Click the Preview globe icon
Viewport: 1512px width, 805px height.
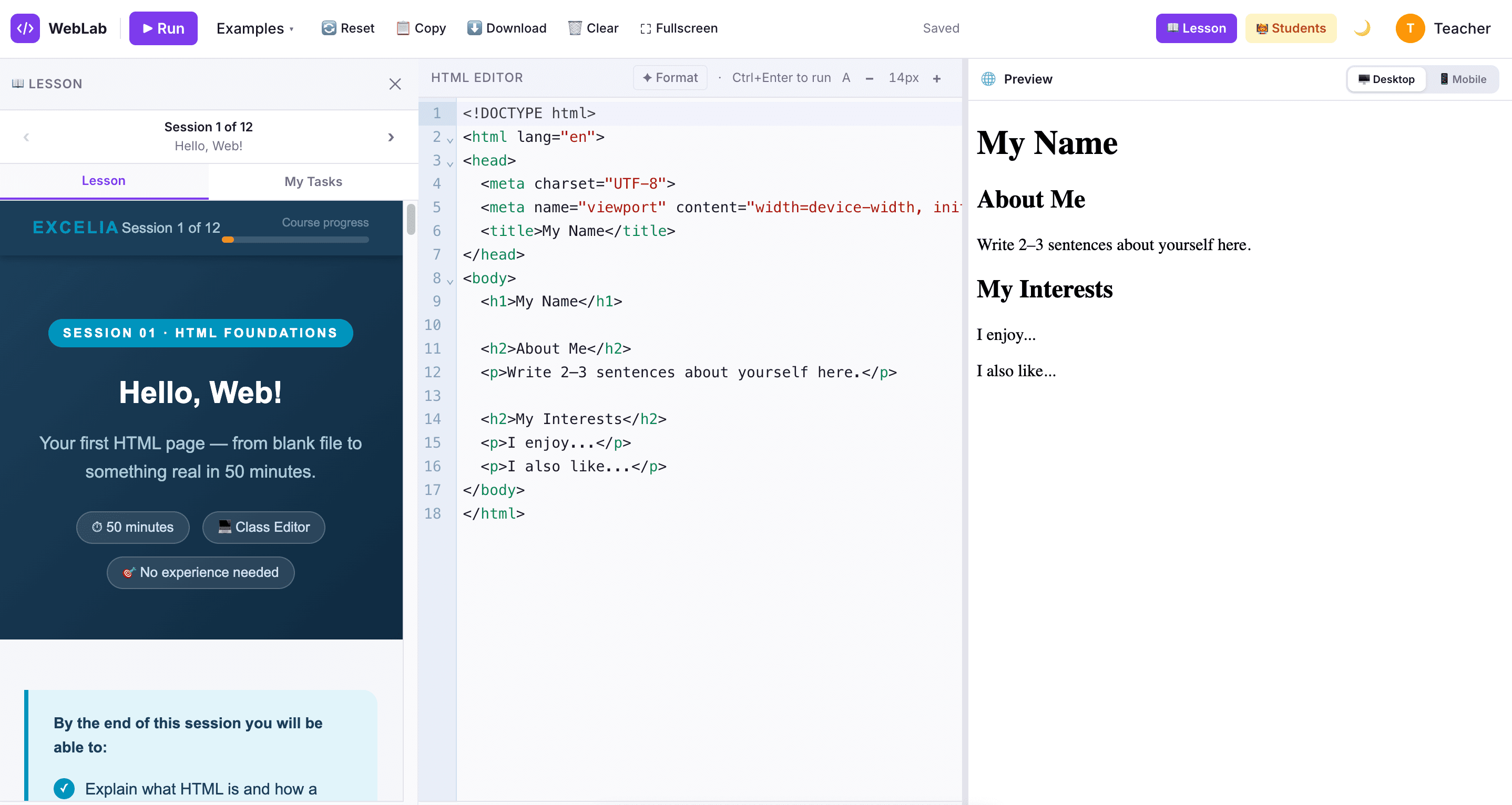click(988, 79)
